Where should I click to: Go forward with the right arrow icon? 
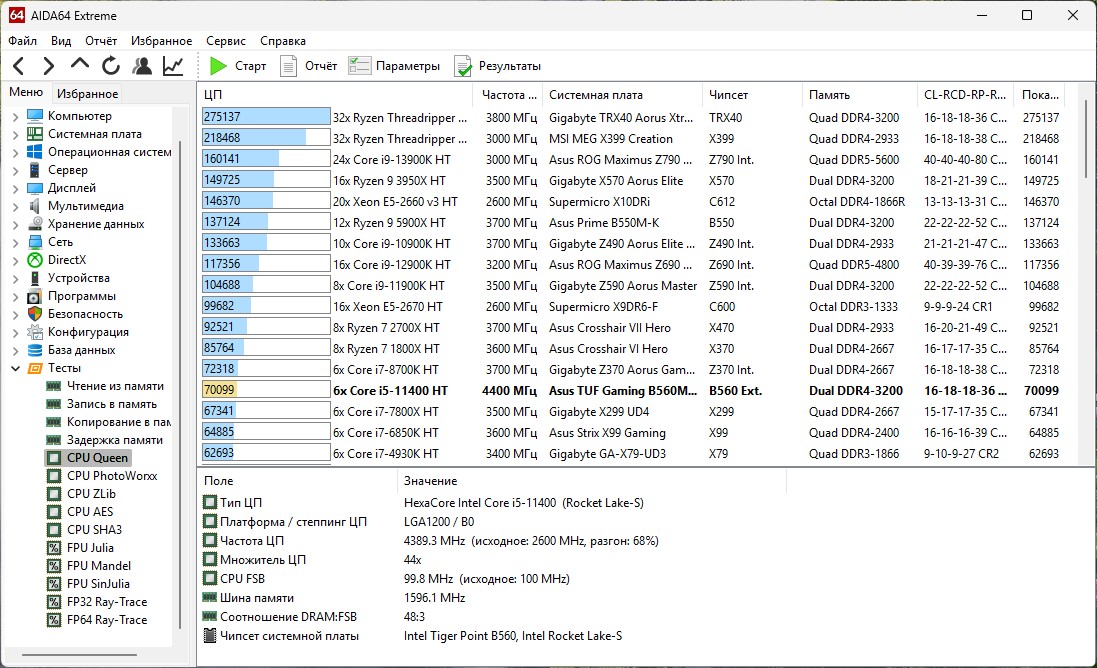(x=48, y=66)
